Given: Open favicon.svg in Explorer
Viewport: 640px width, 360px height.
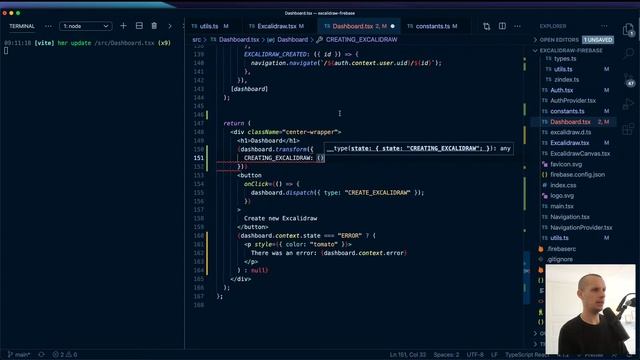Looking at the screenshot, I should point(566,164).
